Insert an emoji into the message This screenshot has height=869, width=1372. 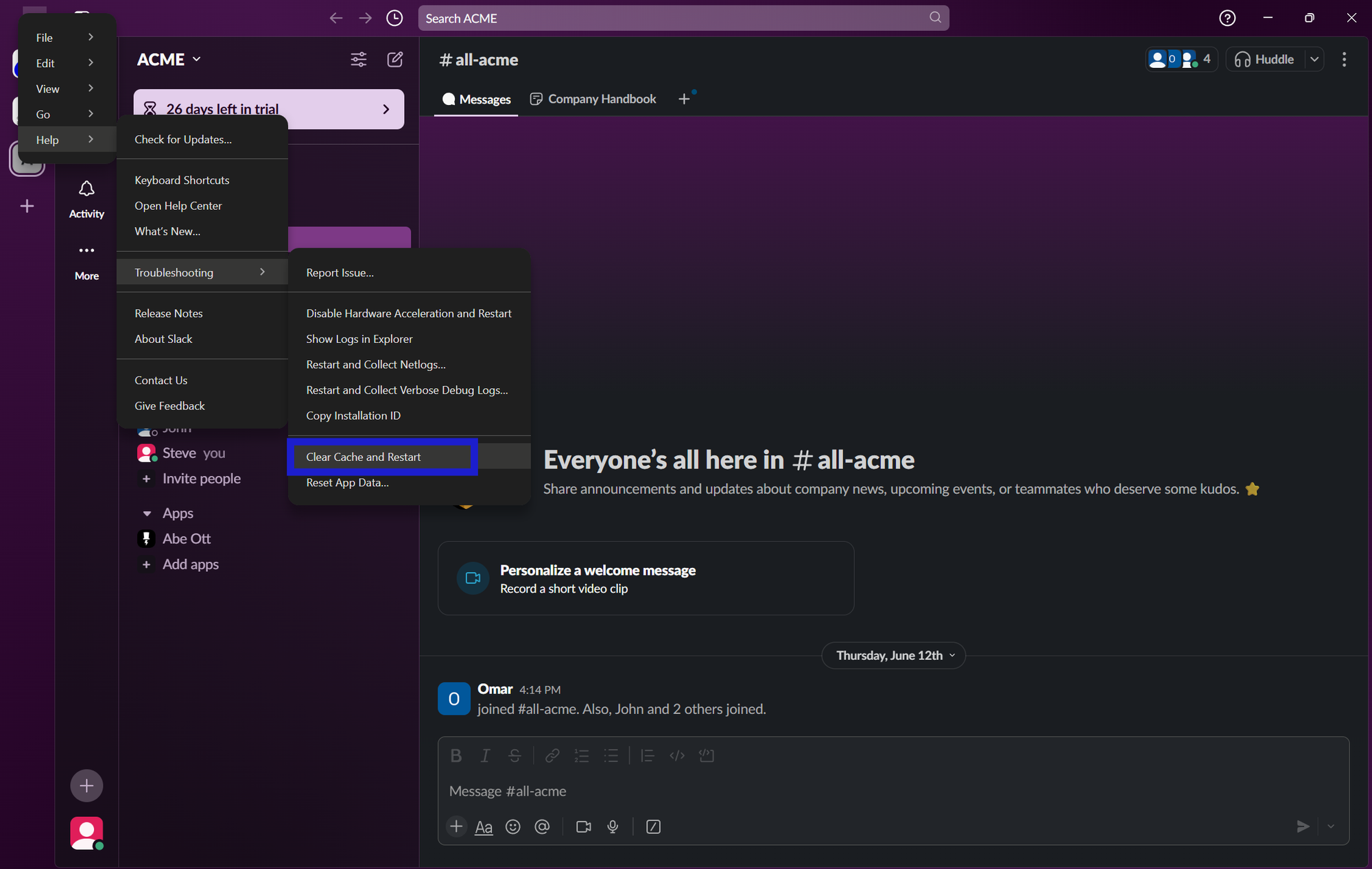(x=513, y=826)
